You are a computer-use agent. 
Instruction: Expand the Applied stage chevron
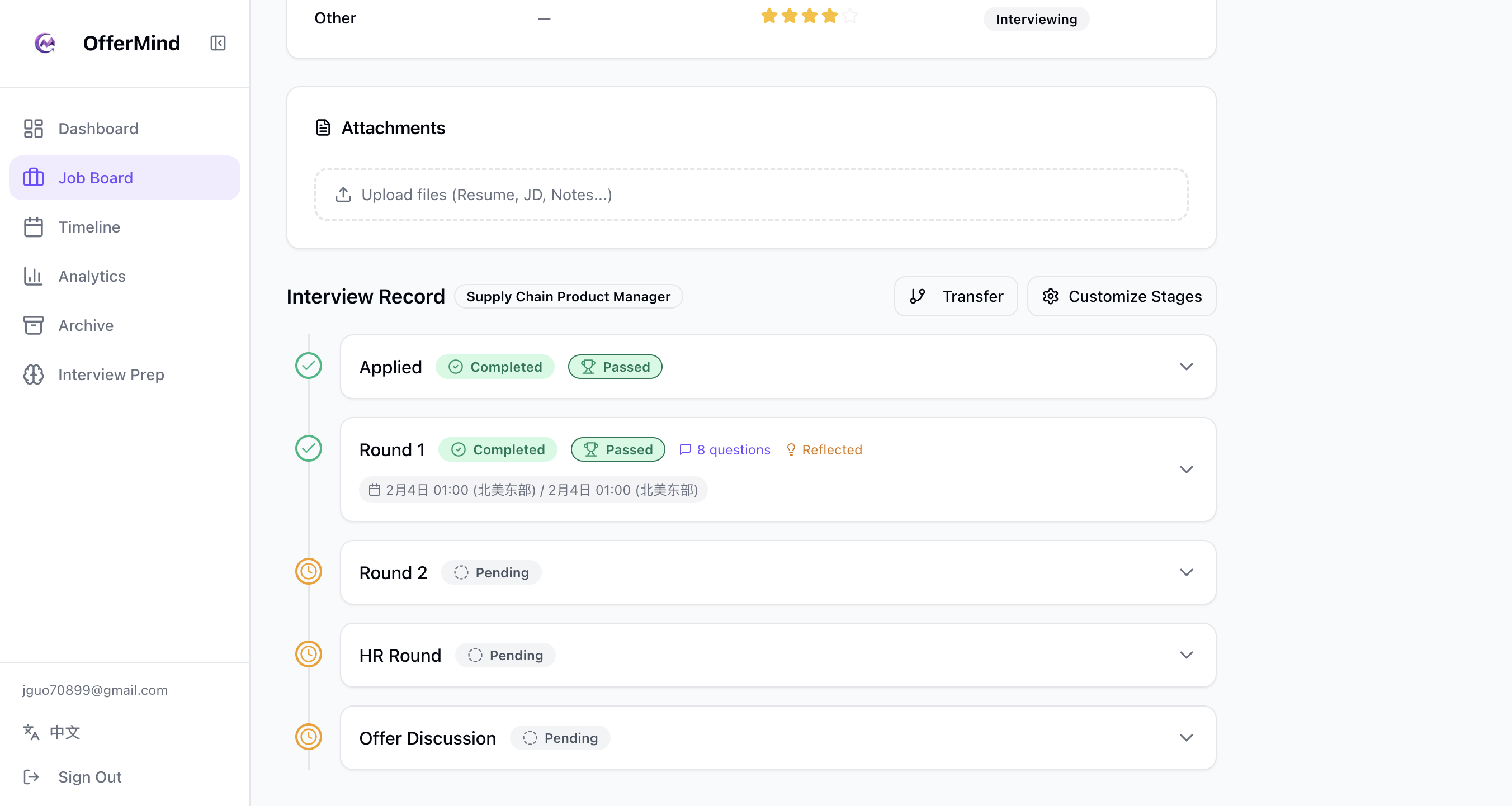coord(1186,367)
